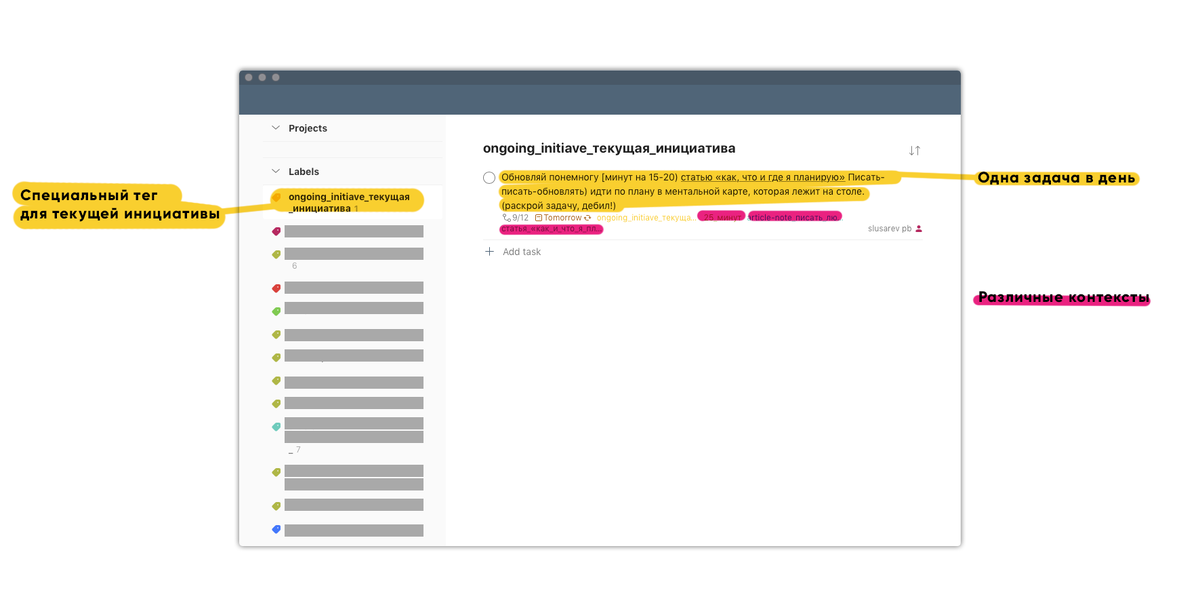Click the orange tag icon of ongoing_initiave label
Image resolution: width=1200 pixels, height=616 pixels.
pyautogui.click(x=277, y=197)
